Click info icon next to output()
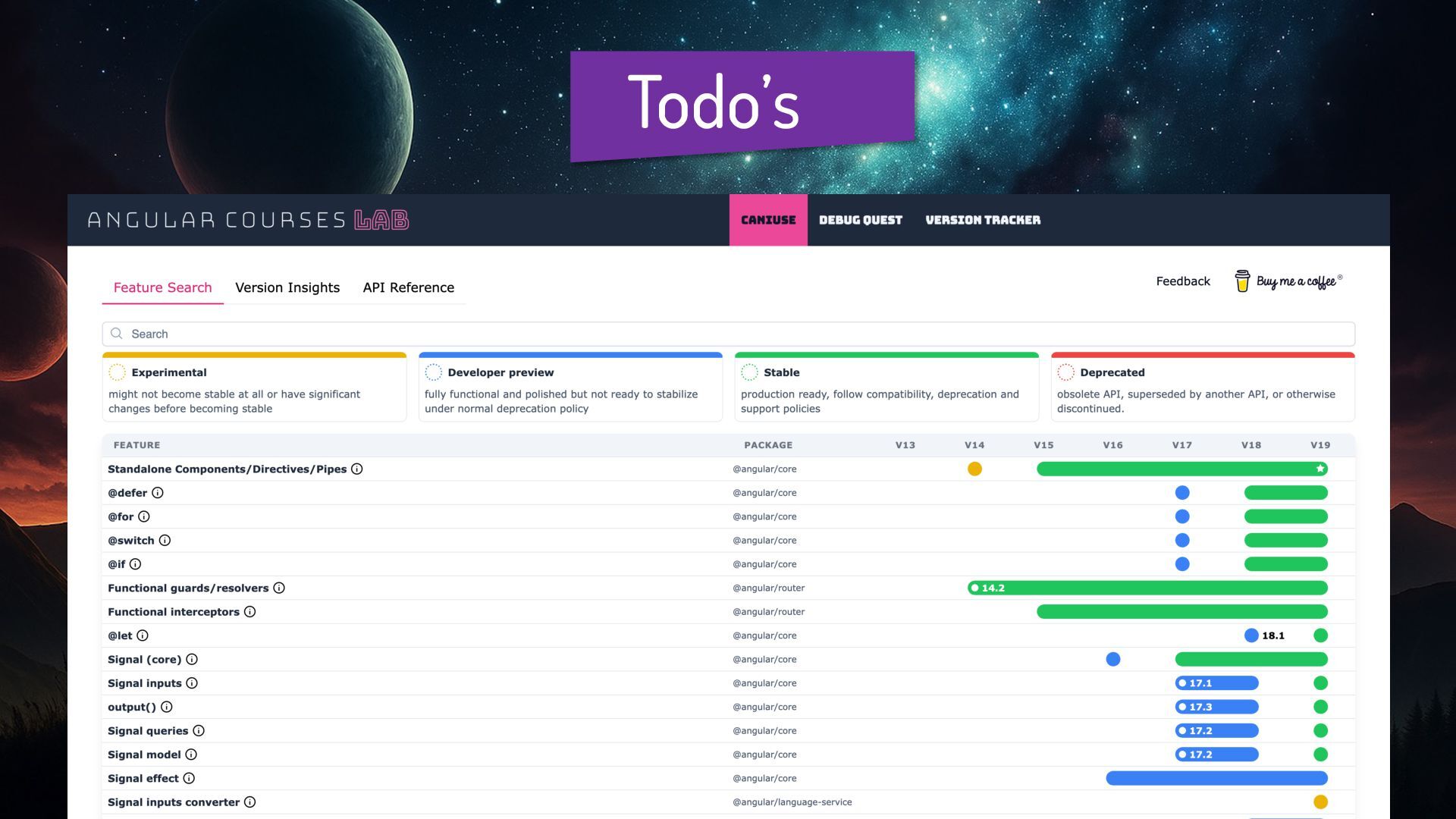1456x819 pixels. [167, 707]
